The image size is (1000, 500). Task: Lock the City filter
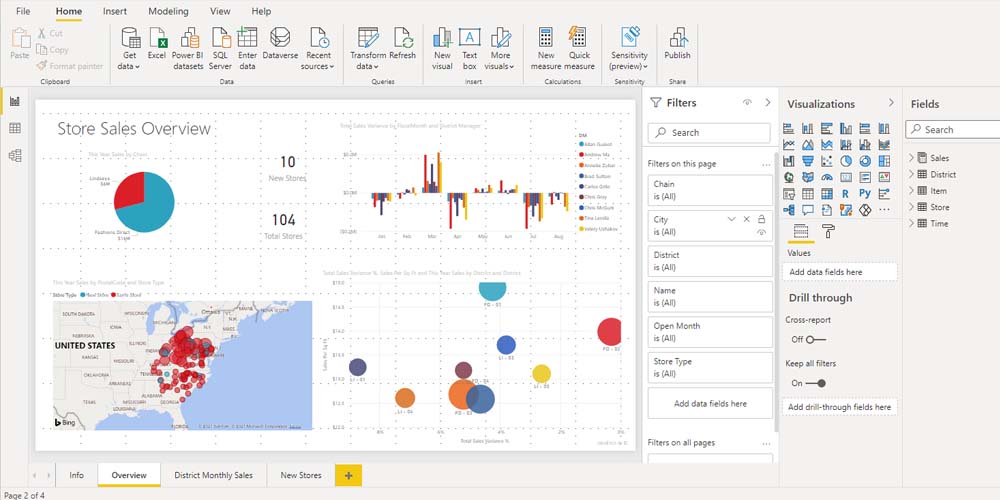(761, 219)
